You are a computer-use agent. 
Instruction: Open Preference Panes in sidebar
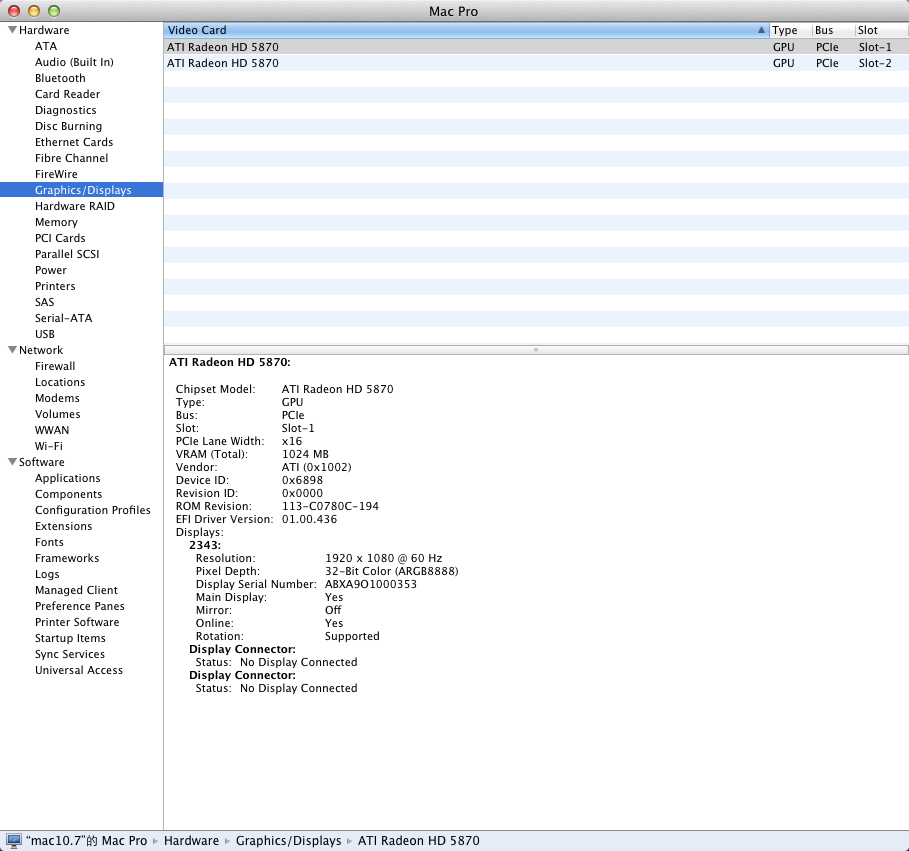pos(79,606)
